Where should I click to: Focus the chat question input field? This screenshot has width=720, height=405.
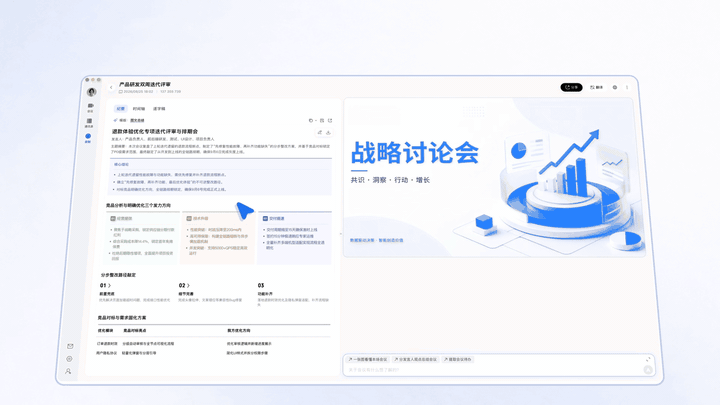[494, 370]
